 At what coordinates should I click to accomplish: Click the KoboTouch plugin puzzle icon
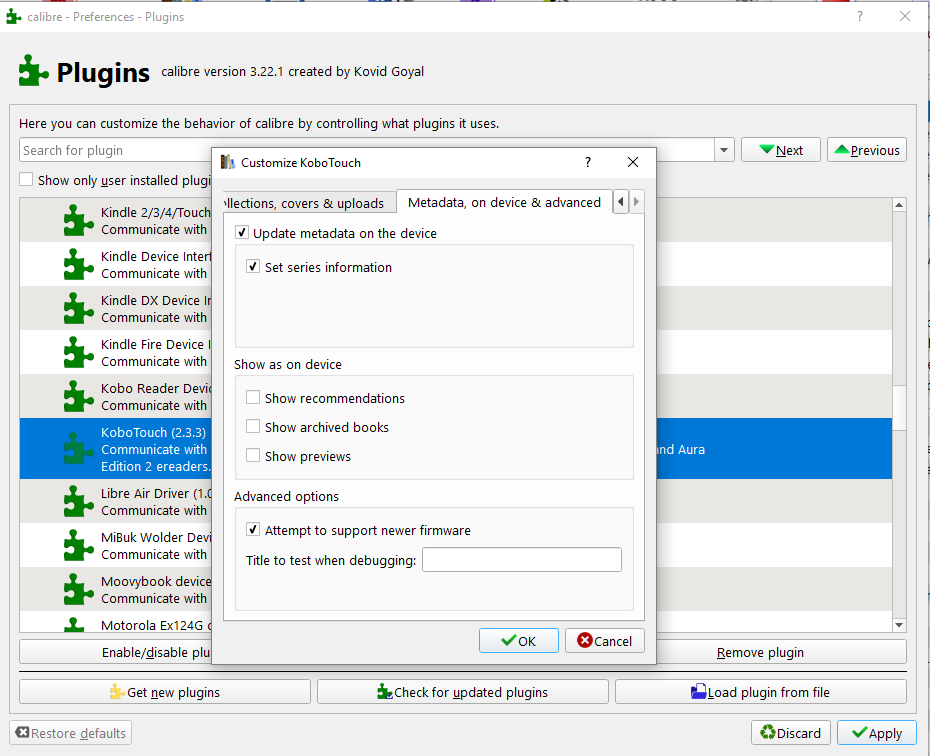coord(78,449)
